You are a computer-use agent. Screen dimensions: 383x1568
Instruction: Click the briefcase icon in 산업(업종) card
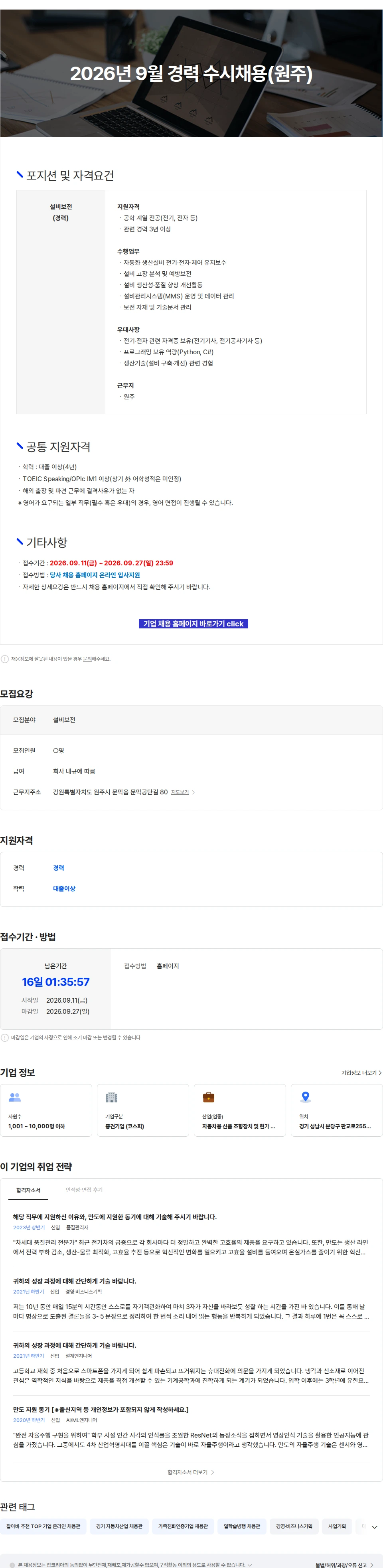(x=208, y=1097)
